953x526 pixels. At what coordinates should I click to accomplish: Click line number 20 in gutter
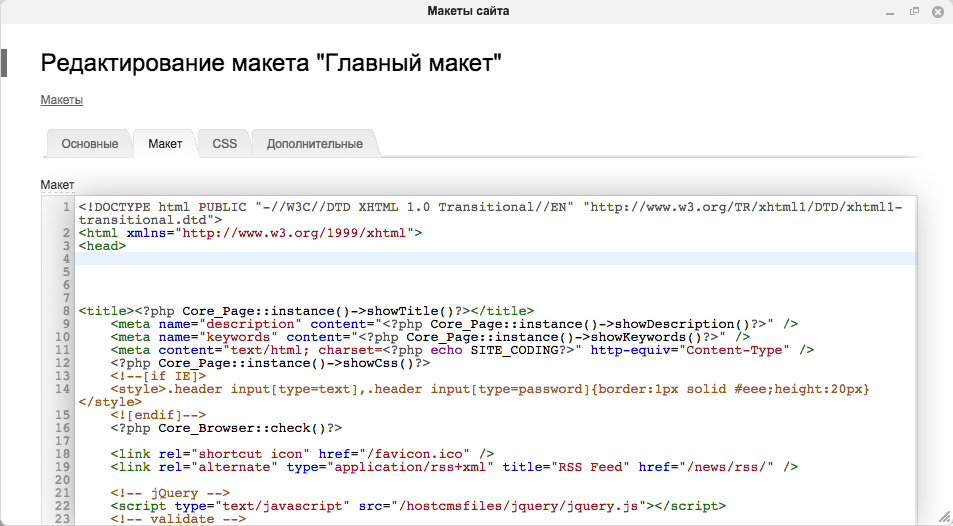coord(63,480)
